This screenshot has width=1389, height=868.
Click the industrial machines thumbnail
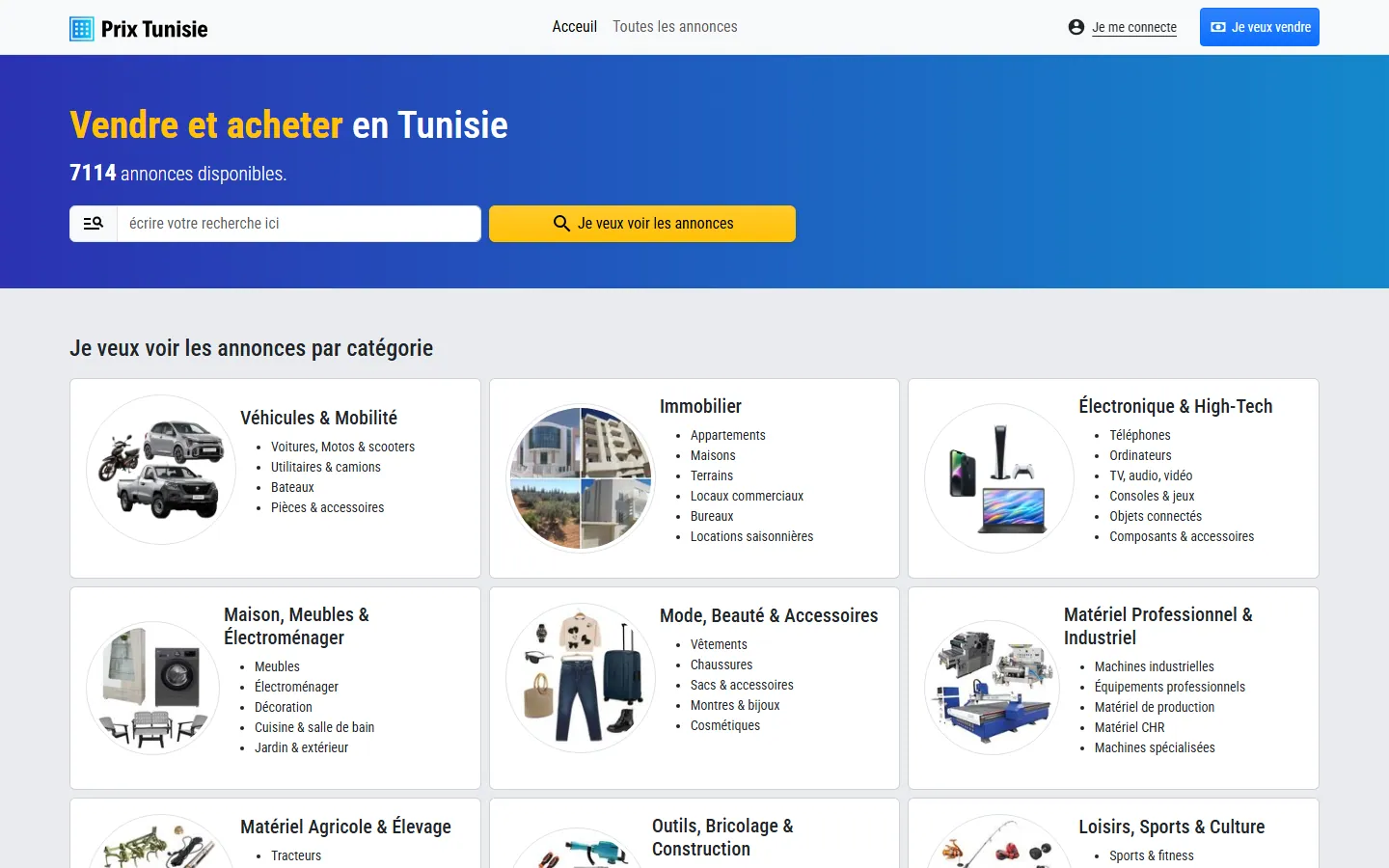click(992, 688)
